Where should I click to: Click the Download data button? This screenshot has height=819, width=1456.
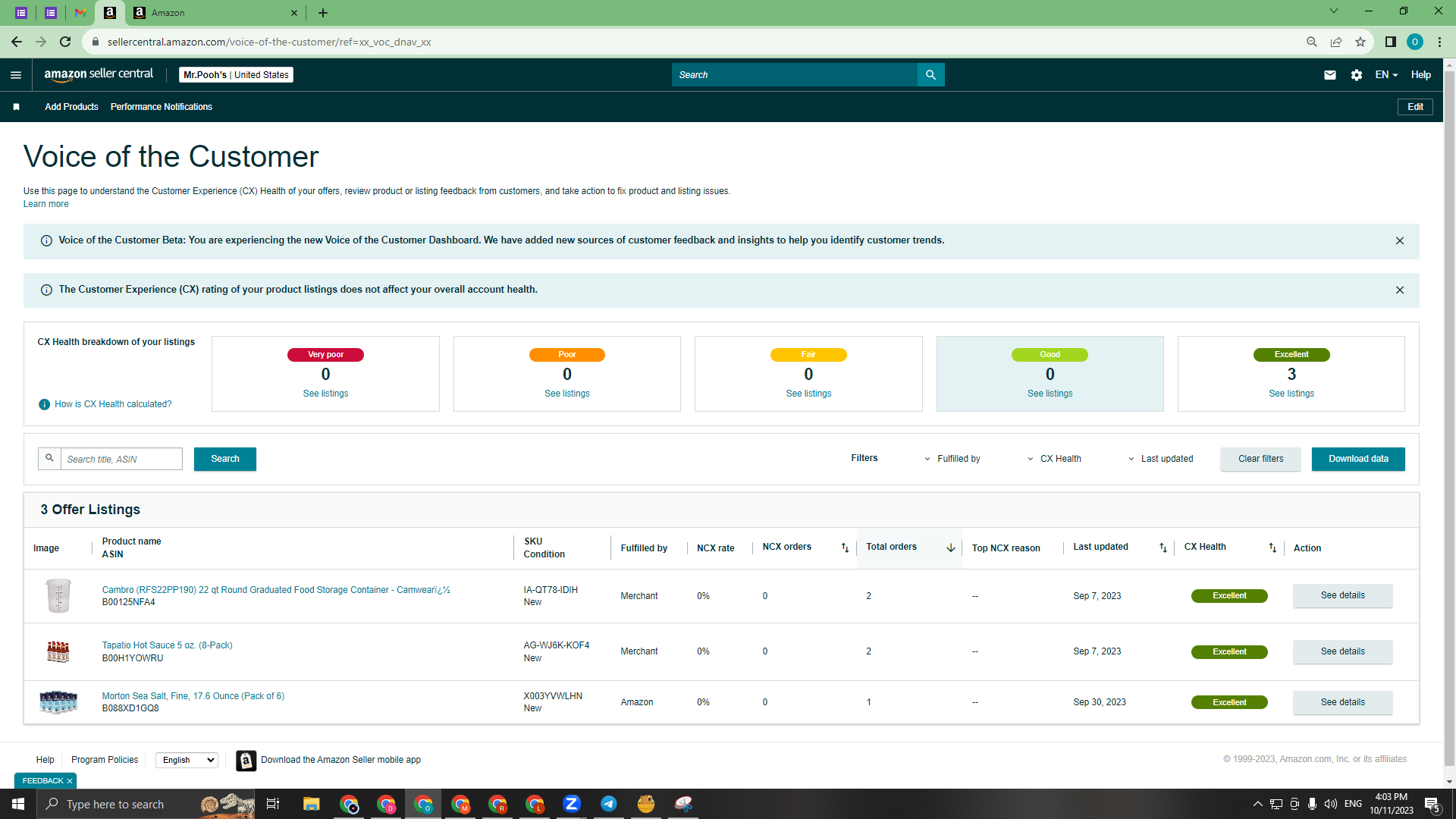1358,460
